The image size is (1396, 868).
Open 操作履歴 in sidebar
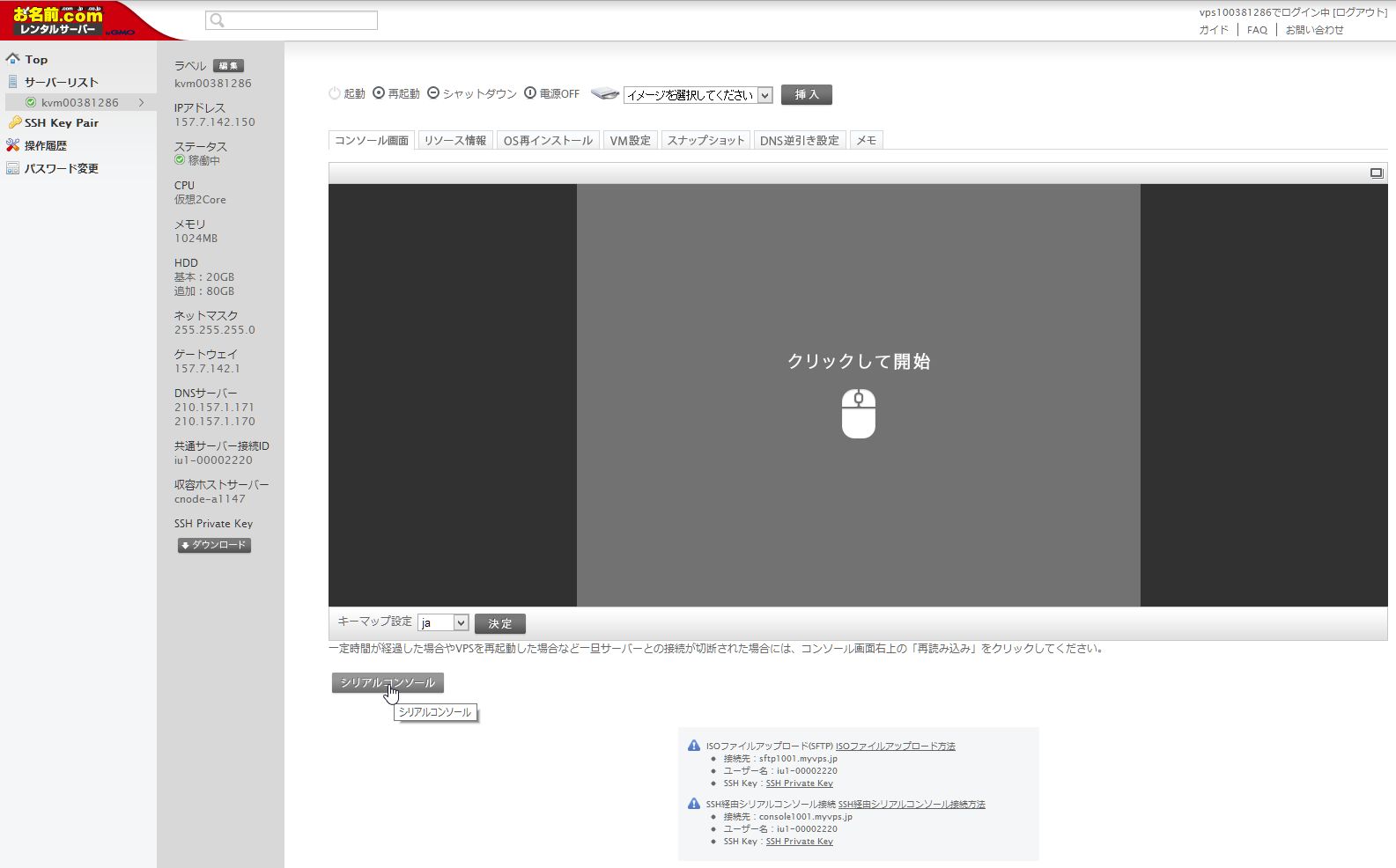[x=46, y=146]
